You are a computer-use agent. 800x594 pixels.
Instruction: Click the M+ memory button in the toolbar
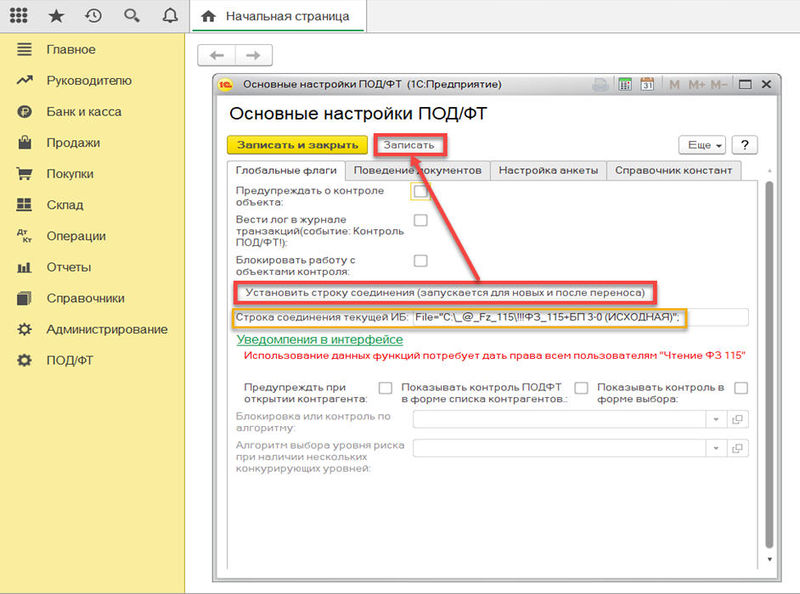point(697,85)
